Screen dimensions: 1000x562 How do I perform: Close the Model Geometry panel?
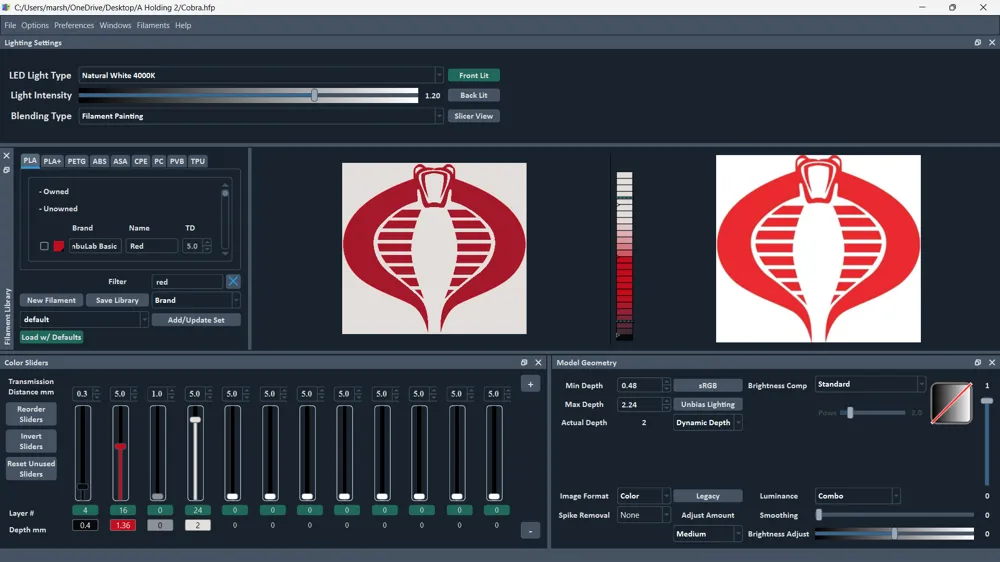tap(992, 362)
